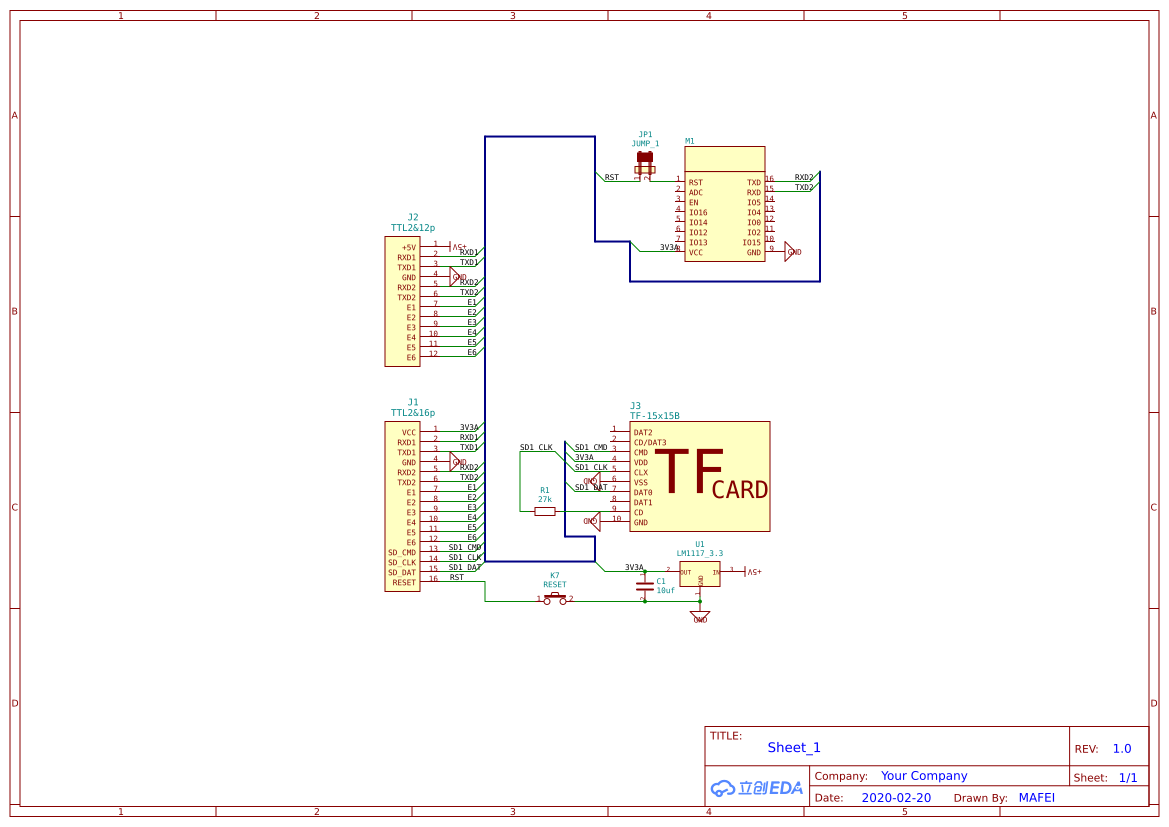Click the TTL2&12p label under J2
Image resolution: width=1169 pixels, height=827 pixels.
413,227
